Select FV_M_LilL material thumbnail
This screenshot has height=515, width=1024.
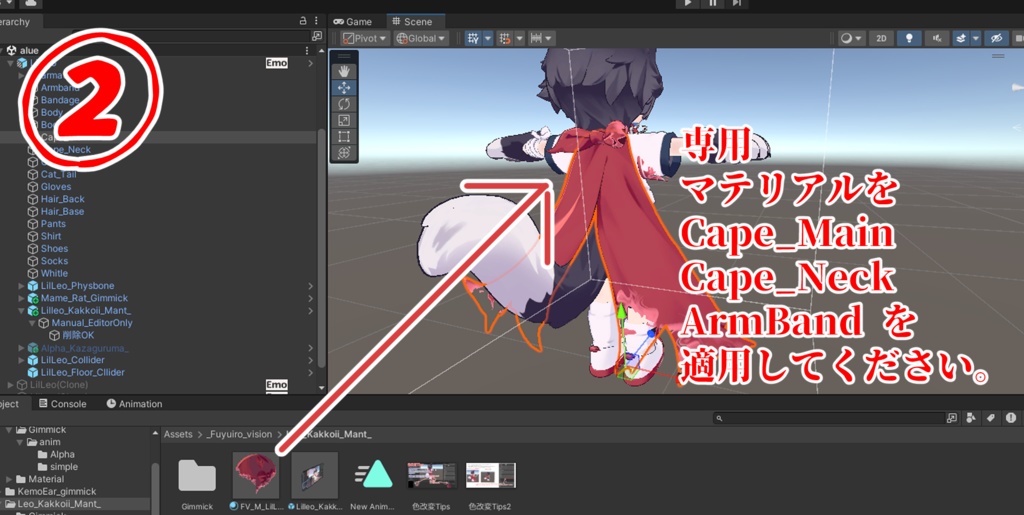click(256, 476)
